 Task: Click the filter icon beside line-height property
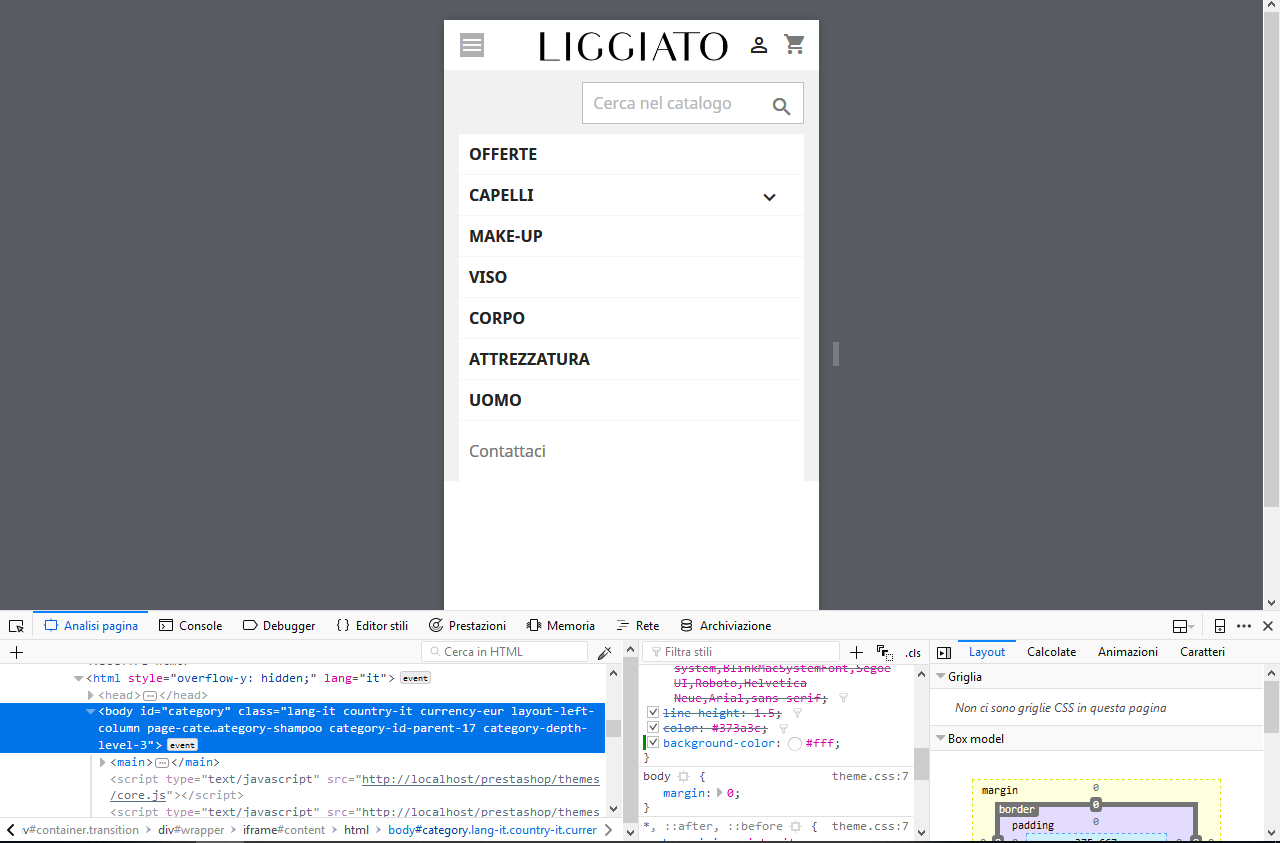[x=797, y=713]
